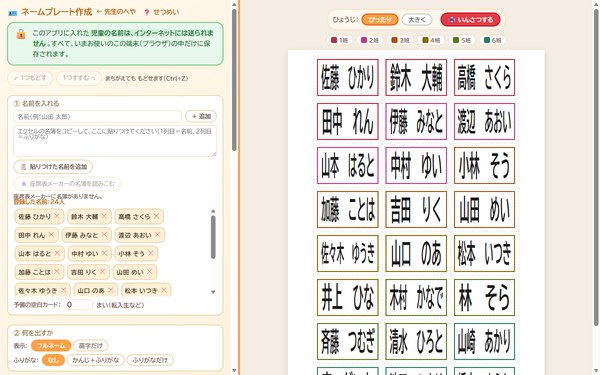Click the ＋追加 add name button

201,116
